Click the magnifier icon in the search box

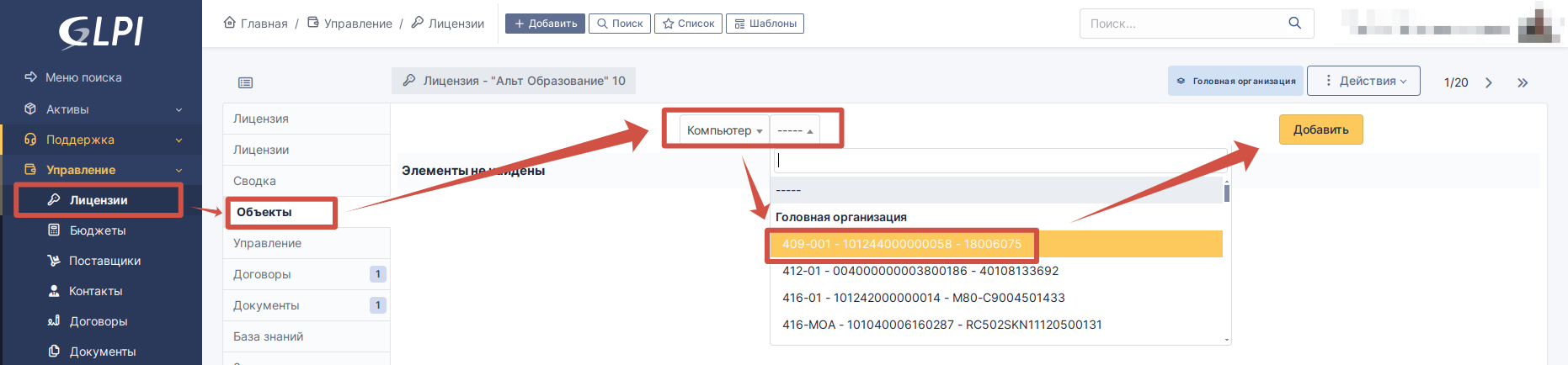point(1294,24)
